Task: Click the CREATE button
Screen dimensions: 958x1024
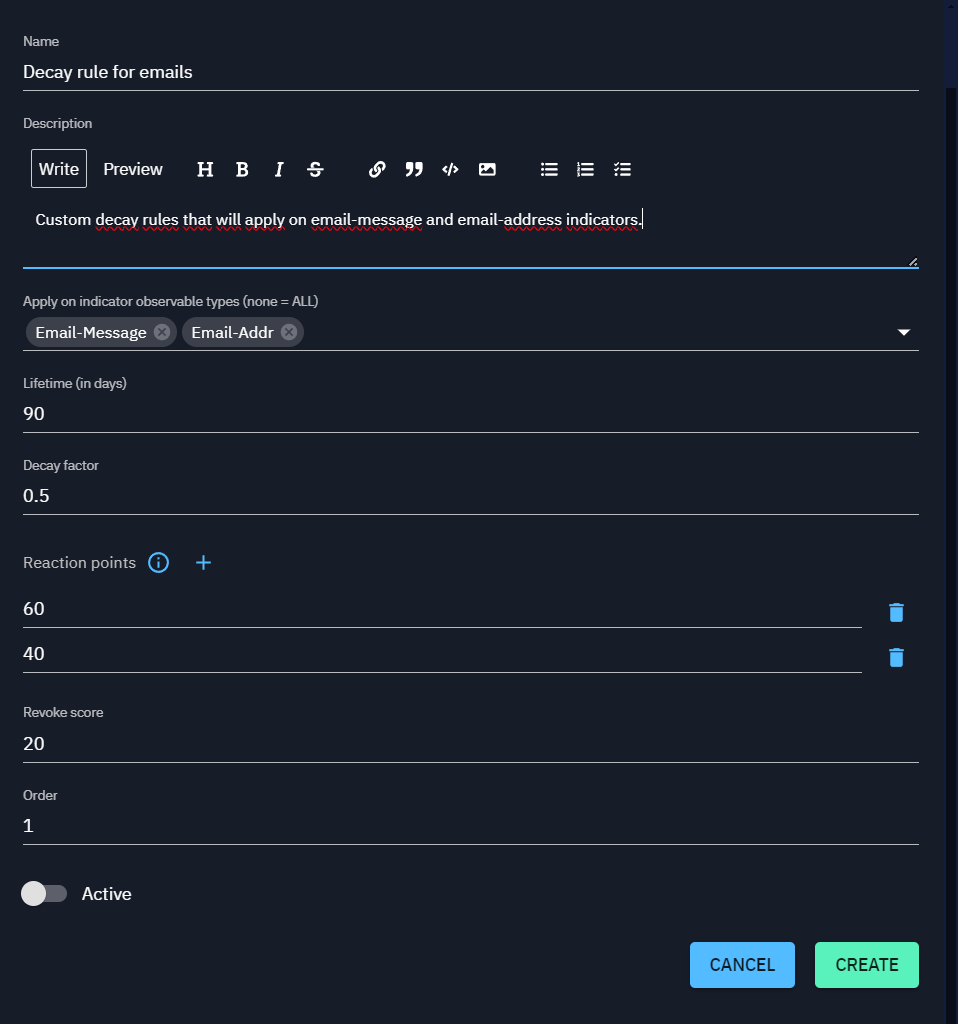Action: click(x=866, y=965)
